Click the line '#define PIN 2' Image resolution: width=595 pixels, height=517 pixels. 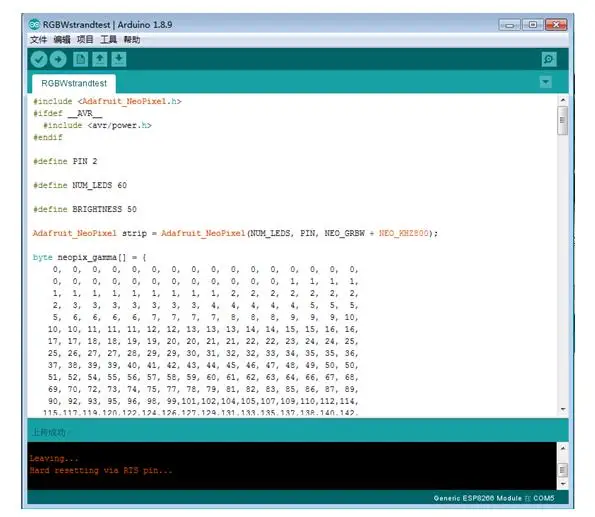(65, 161)
